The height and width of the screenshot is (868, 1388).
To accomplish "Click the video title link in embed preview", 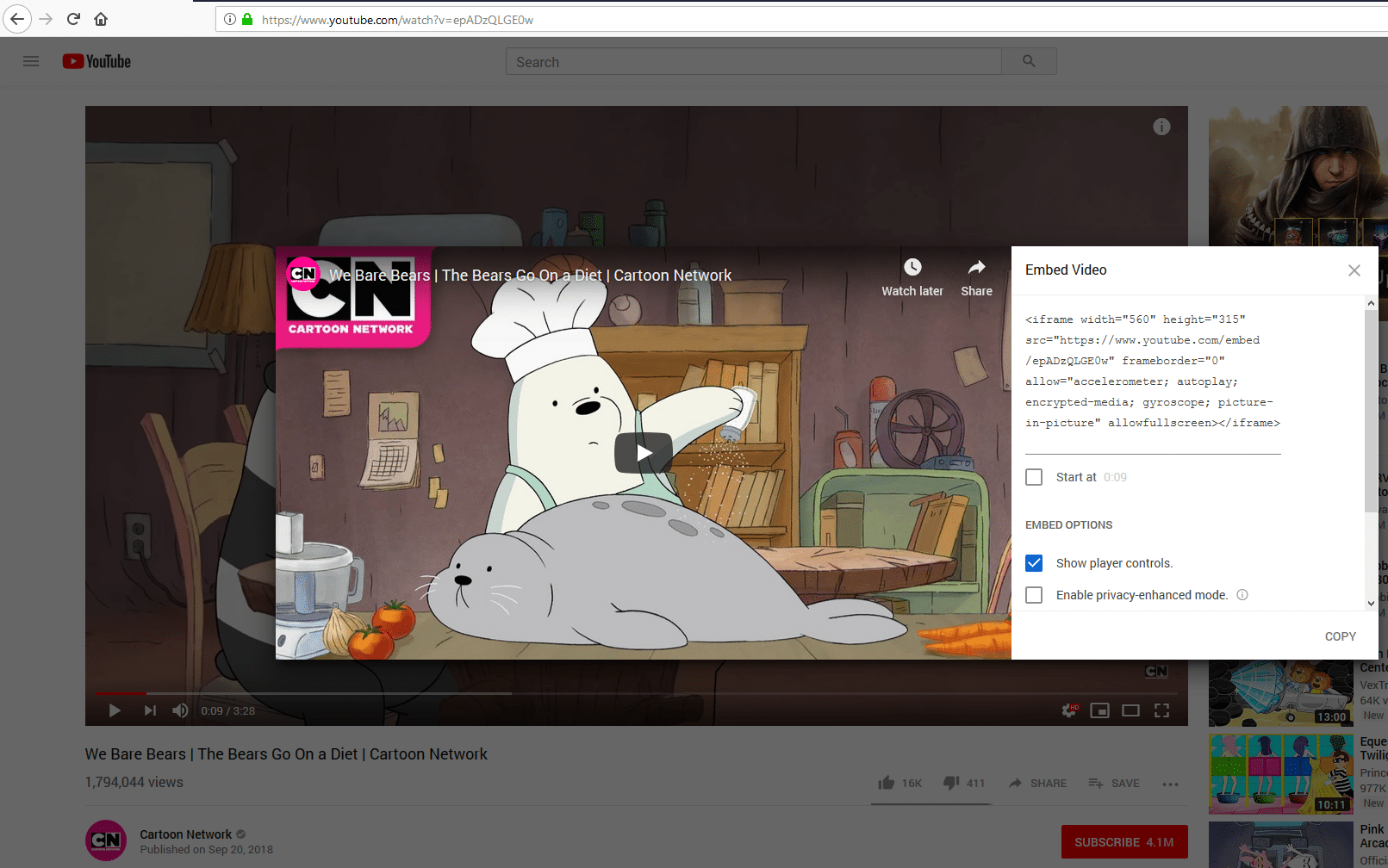I will (530, 276).
